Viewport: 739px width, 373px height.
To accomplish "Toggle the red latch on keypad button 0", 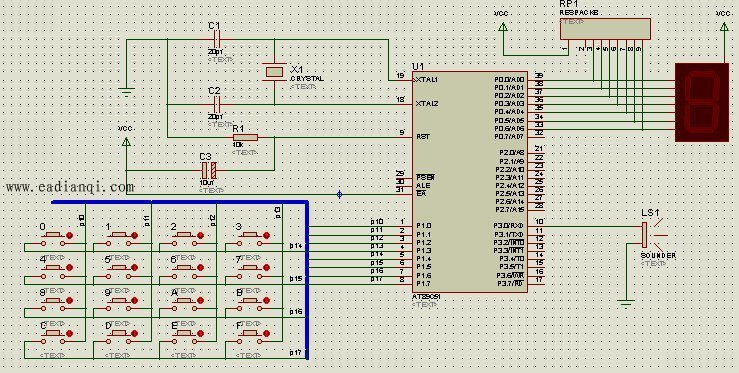I will point(70,235).
